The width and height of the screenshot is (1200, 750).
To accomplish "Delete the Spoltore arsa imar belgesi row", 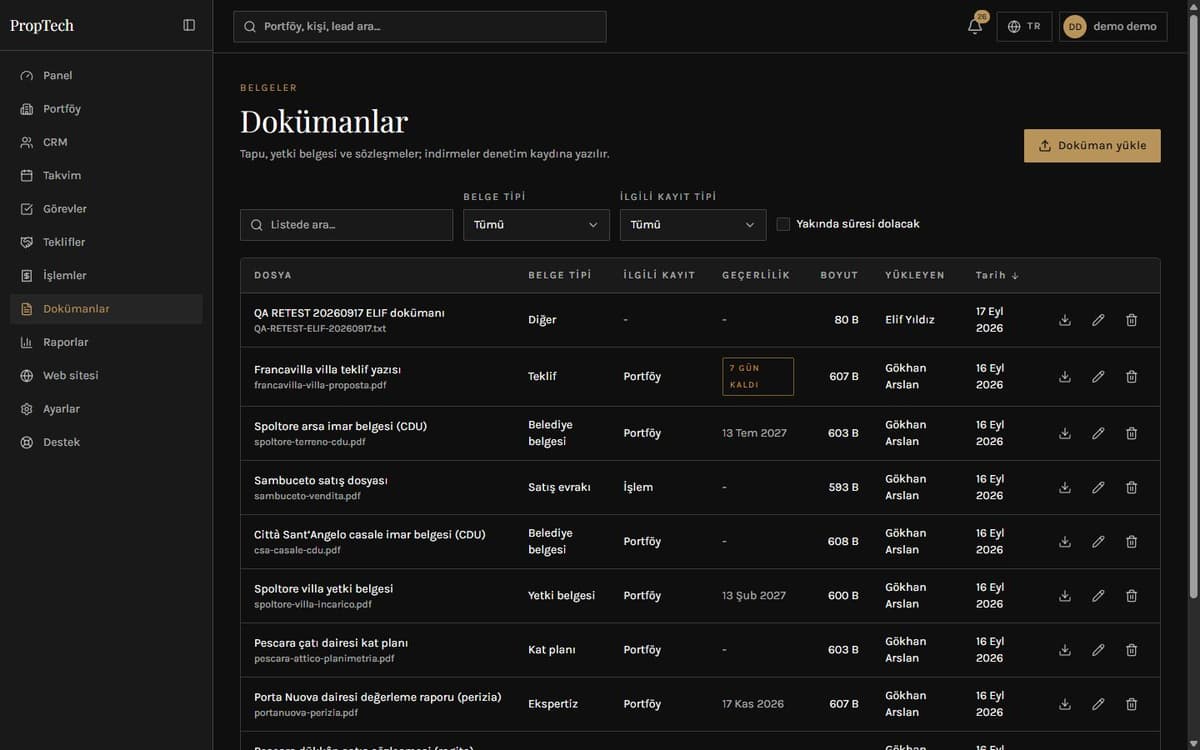I will click(x=1131, y=434).
